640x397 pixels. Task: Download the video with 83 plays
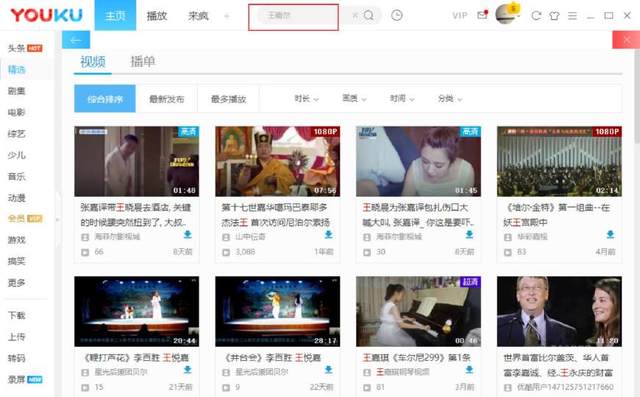coord(610,235)
